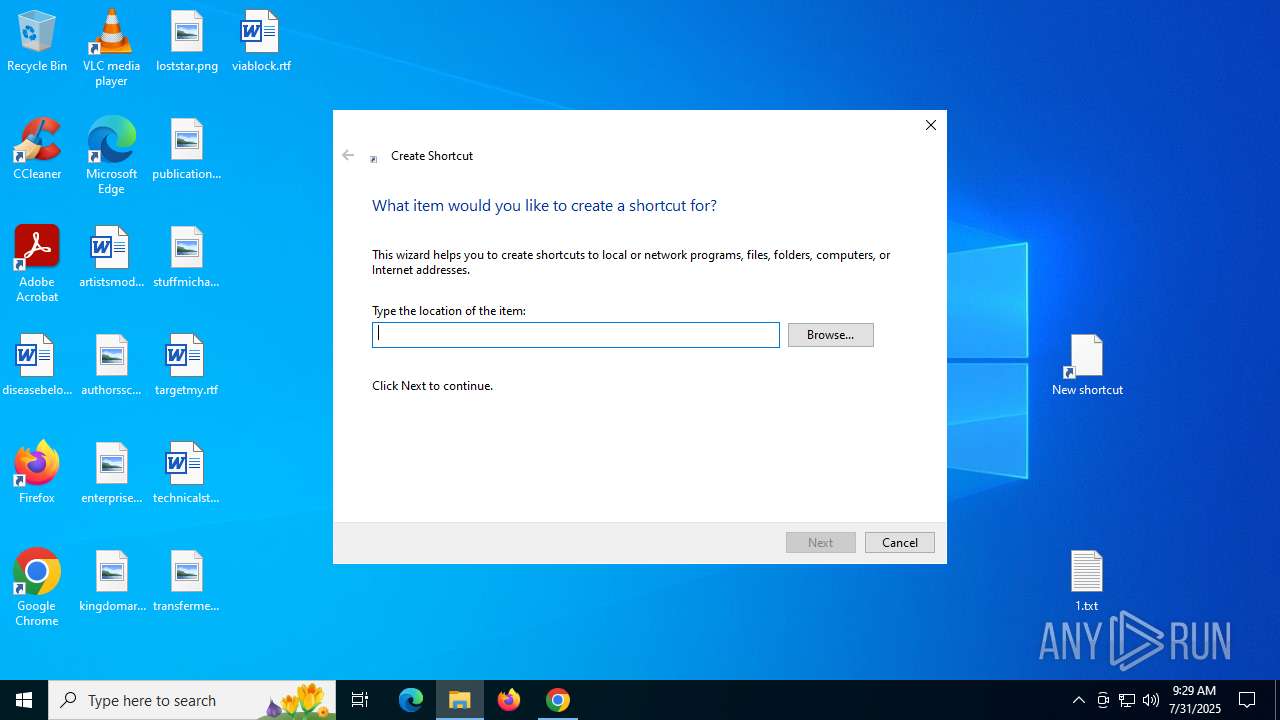Click the taskbar search box

pyautogui.click(x=192, y=700)
